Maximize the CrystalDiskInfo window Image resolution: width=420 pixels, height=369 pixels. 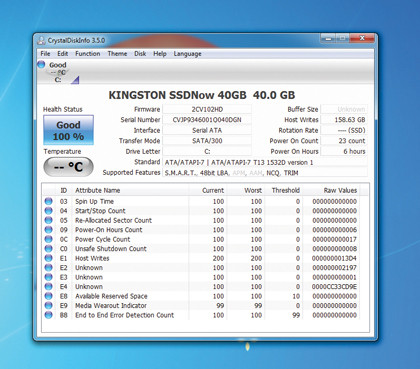[x=342, y=38]
